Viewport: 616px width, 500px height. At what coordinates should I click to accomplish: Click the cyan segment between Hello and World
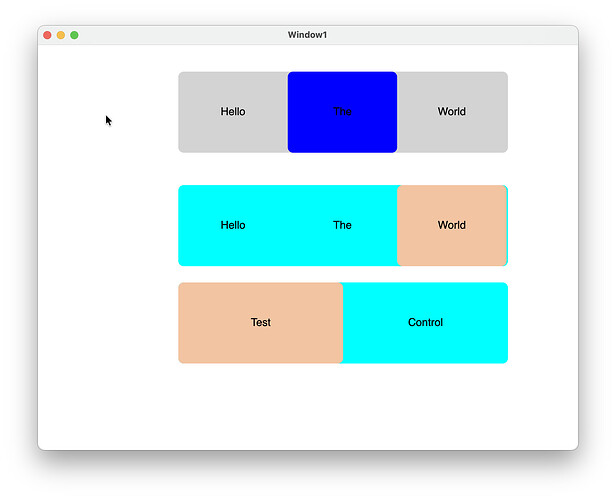click(342, 225)
